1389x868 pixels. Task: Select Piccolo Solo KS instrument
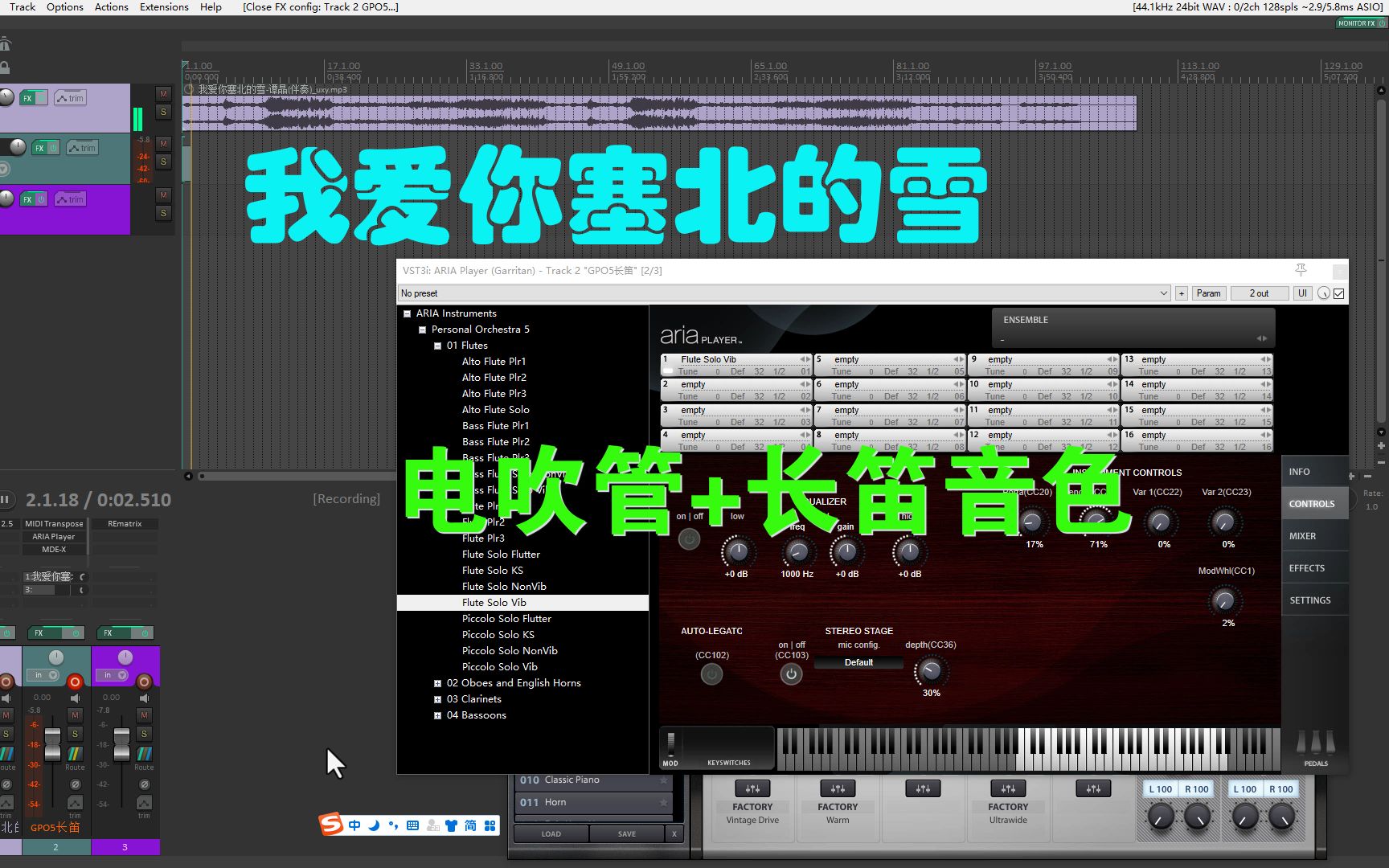point(498,635)
